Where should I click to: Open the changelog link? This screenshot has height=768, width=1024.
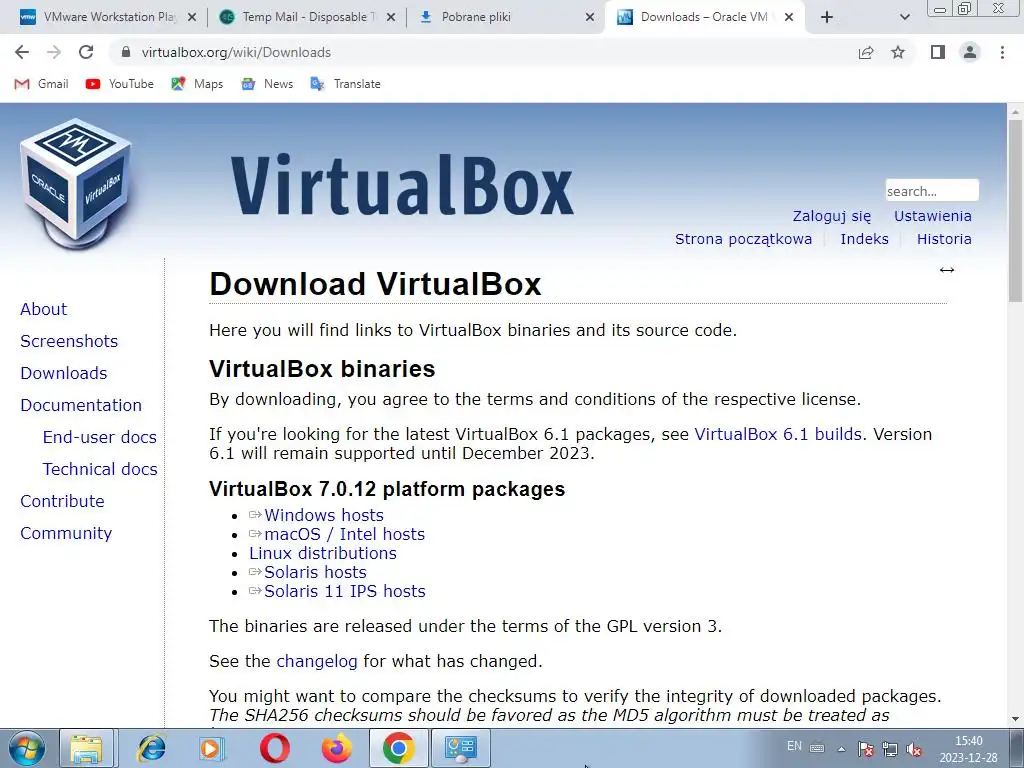click(x=317, y=662)
